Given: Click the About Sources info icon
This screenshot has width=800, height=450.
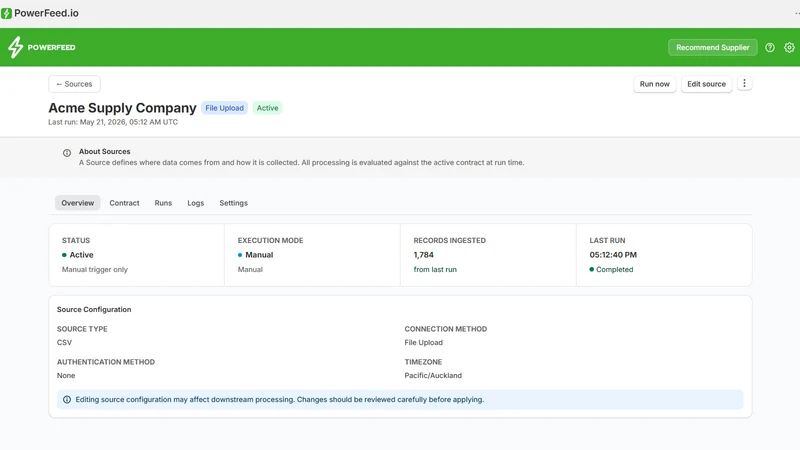Looking at the screenshot, I should coord(67,153).
